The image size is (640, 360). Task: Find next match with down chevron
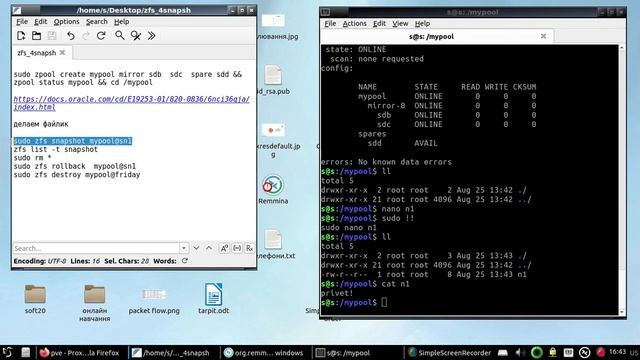coord(196,248)
